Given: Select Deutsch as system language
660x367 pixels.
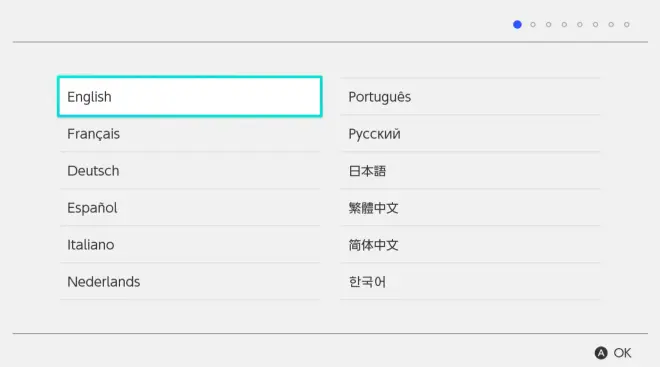Looking at the screenshot, I should click(190, 170).
